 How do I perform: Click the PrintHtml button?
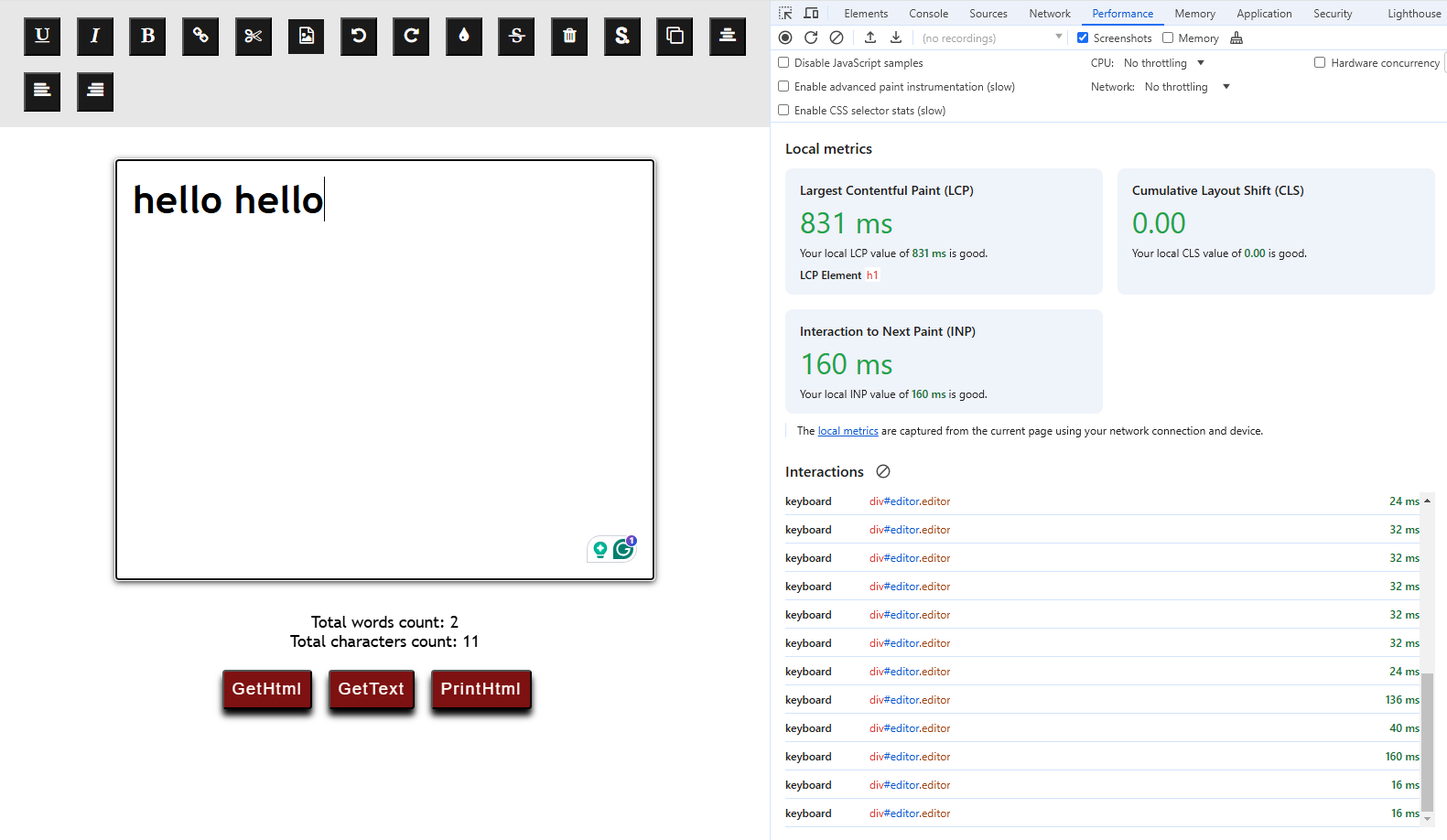(481, 689)
